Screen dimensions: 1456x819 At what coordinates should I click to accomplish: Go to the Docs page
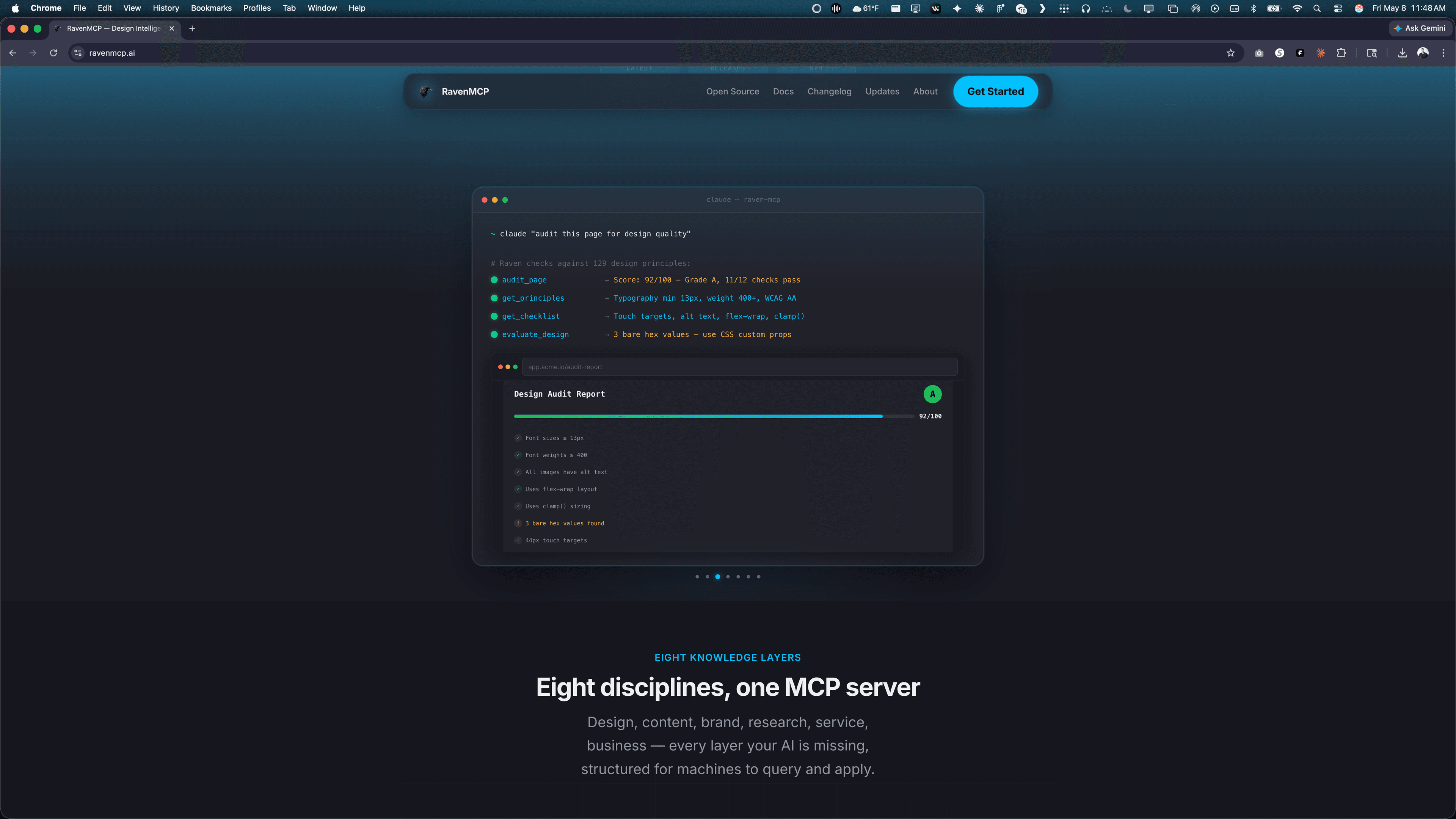point(783,91)
